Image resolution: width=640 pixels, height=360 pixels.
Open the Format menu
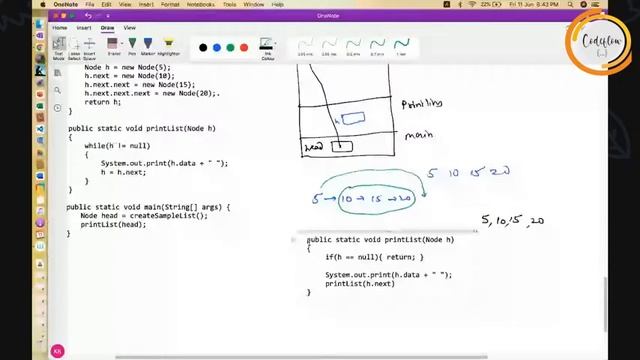[x=170, y=4]
